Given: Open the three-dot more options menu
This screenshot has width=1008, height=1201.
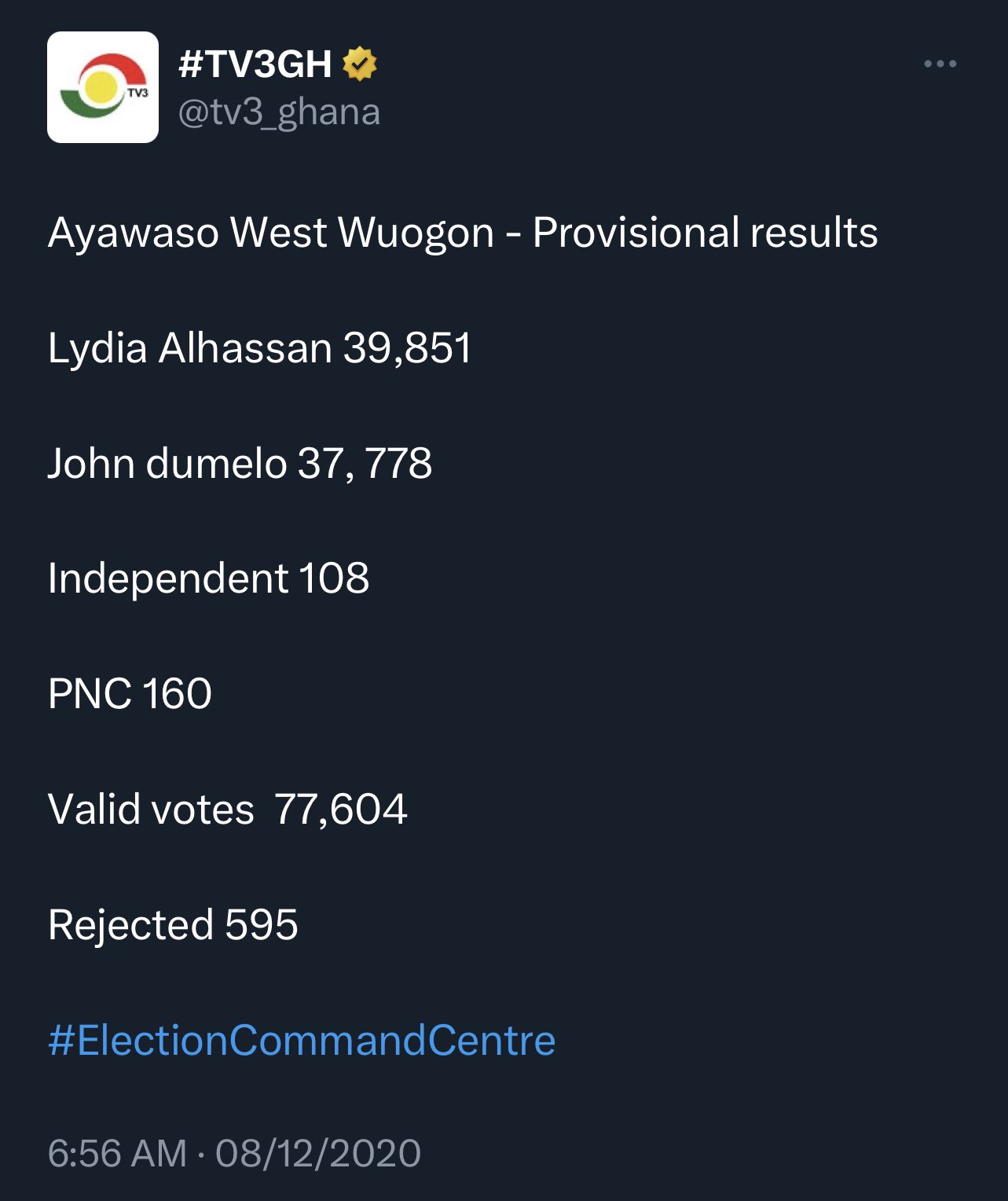Looking at the screenshot, I should [x=940, y=64].
